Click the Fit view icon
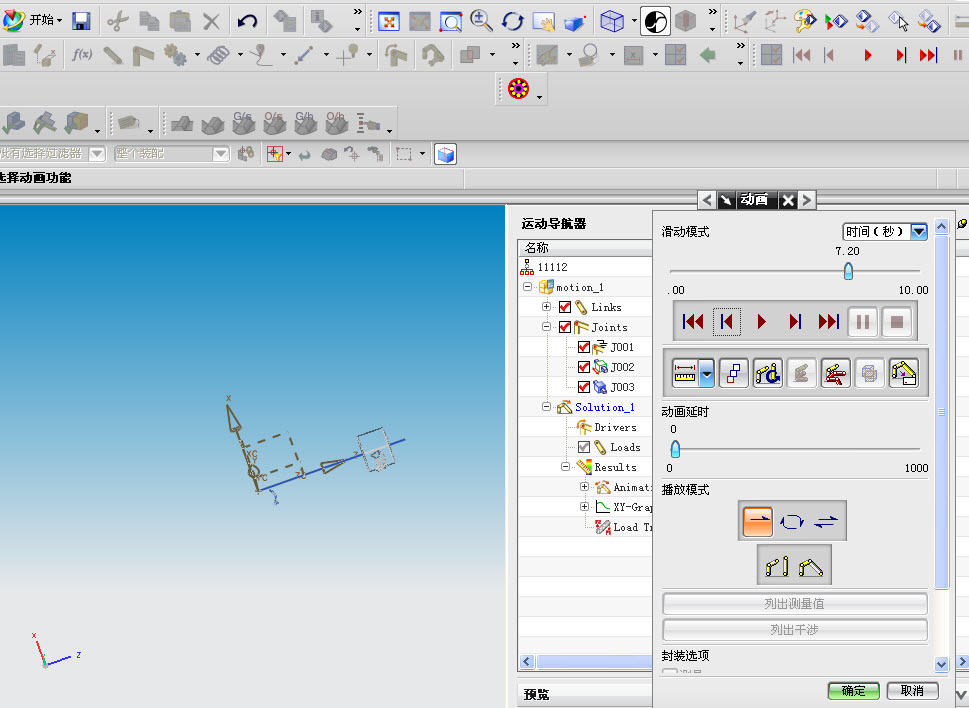969x708 pixels. (x=389, y=22)
